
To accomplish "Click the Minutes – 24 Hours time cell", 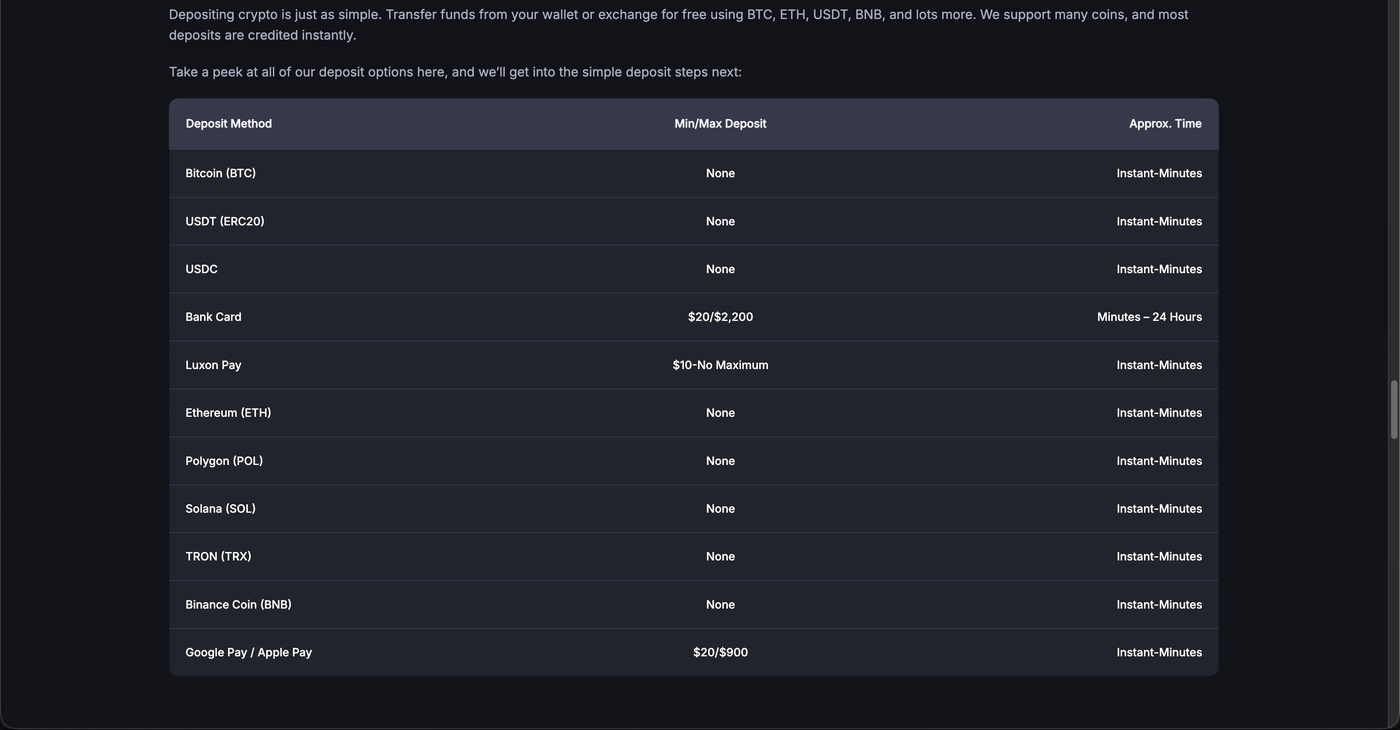I will tap(1149, 317).
